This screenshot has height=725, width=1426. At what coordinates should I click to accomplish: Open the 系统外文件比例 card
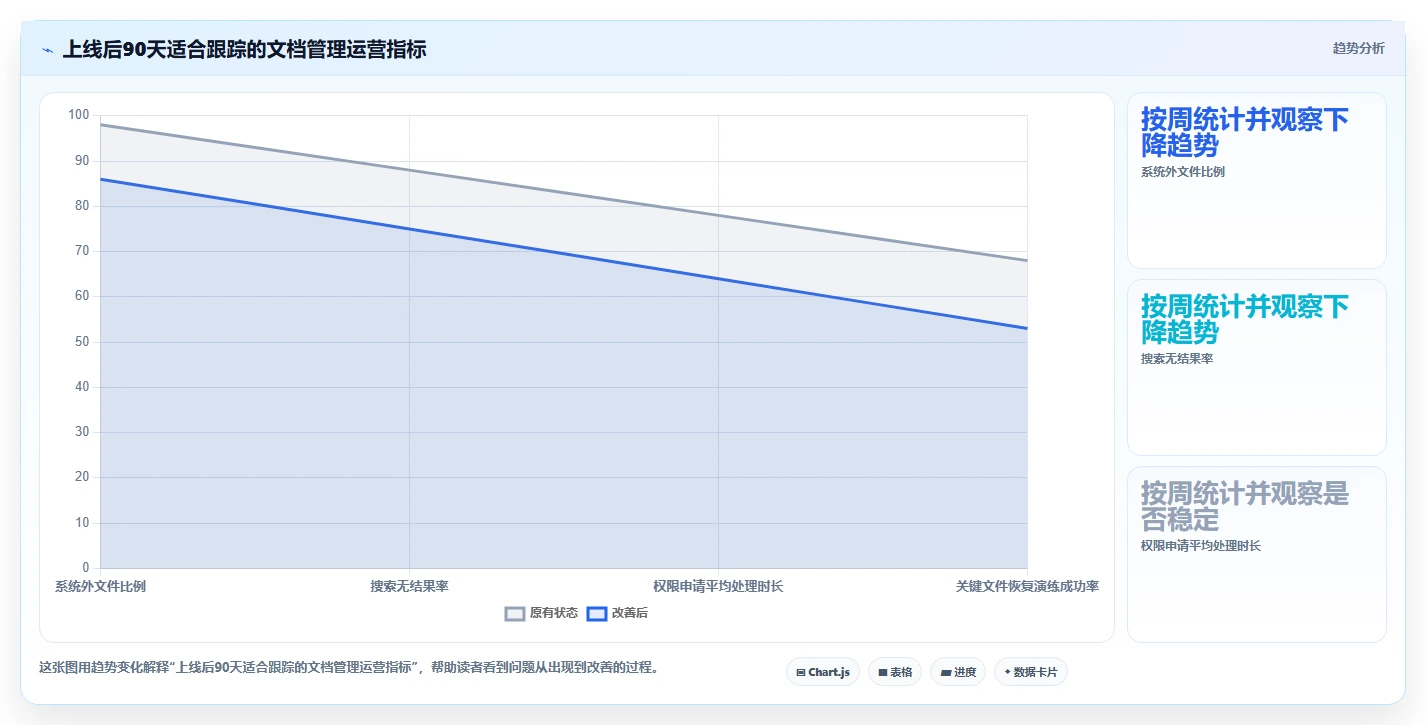[x=1257, y=181]
